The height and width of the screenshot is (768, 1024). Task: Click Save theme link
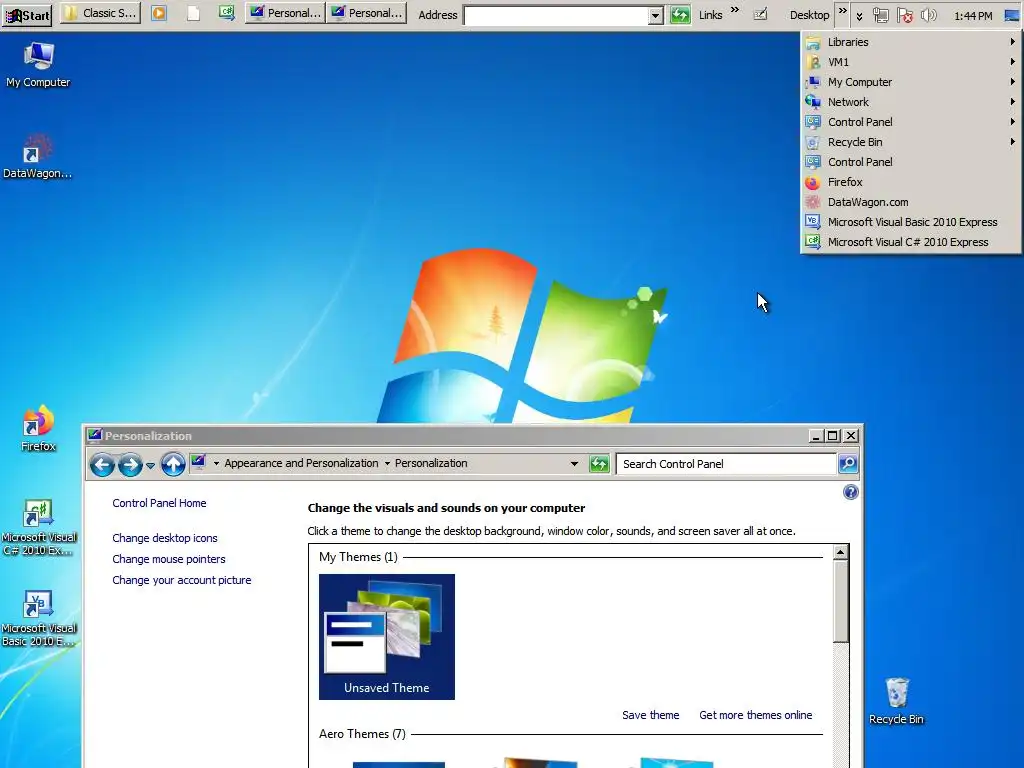[650, 715]
